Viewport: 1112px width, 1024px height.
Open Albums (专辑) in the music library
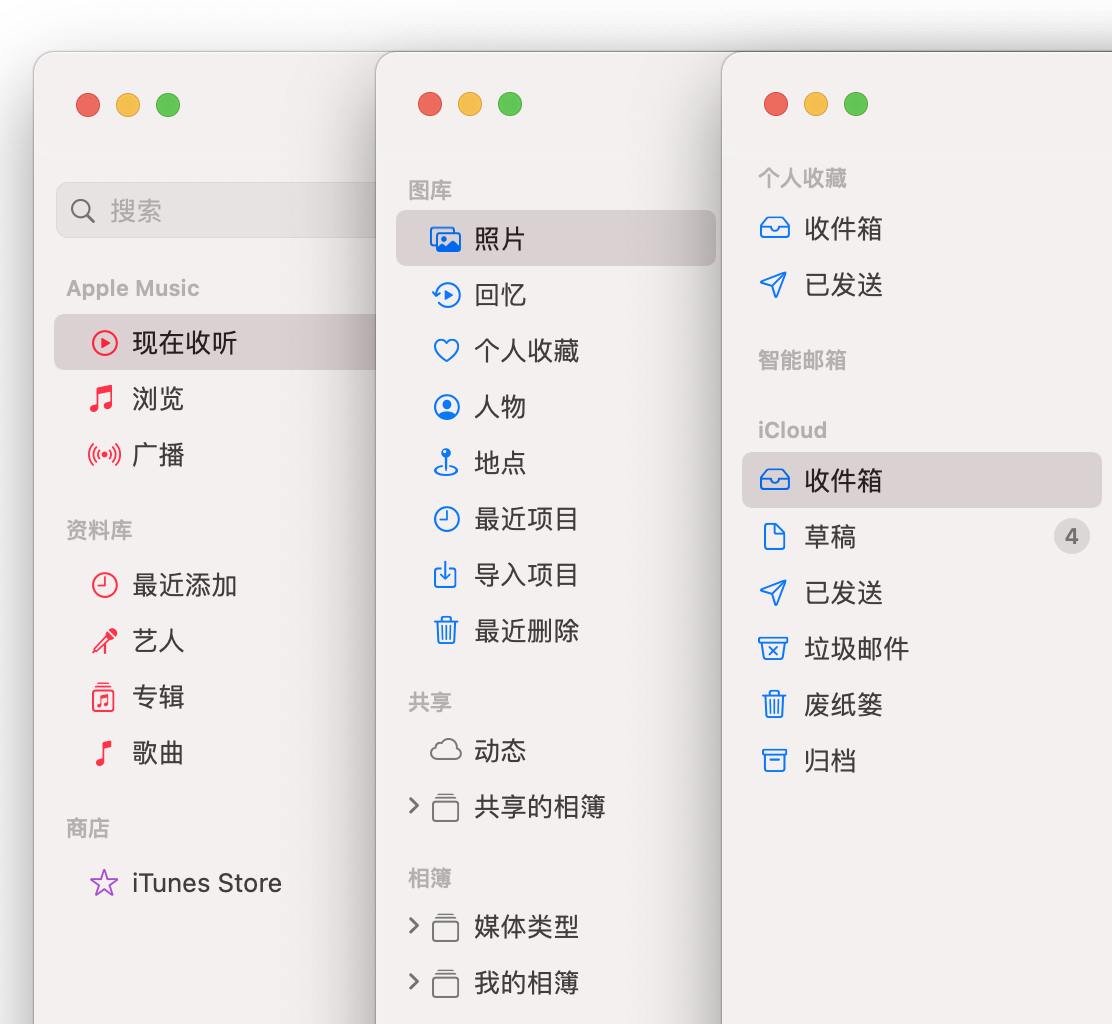[158, 697]
